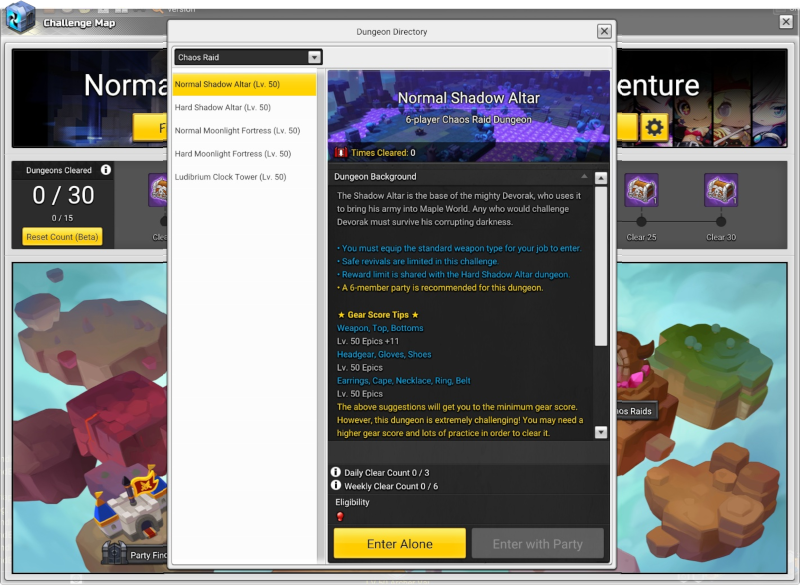Click the '0 / 30' dungeons counter
The height and width of the screenshot is (585, 800).
pyautogui.click(x=63, y=195)
